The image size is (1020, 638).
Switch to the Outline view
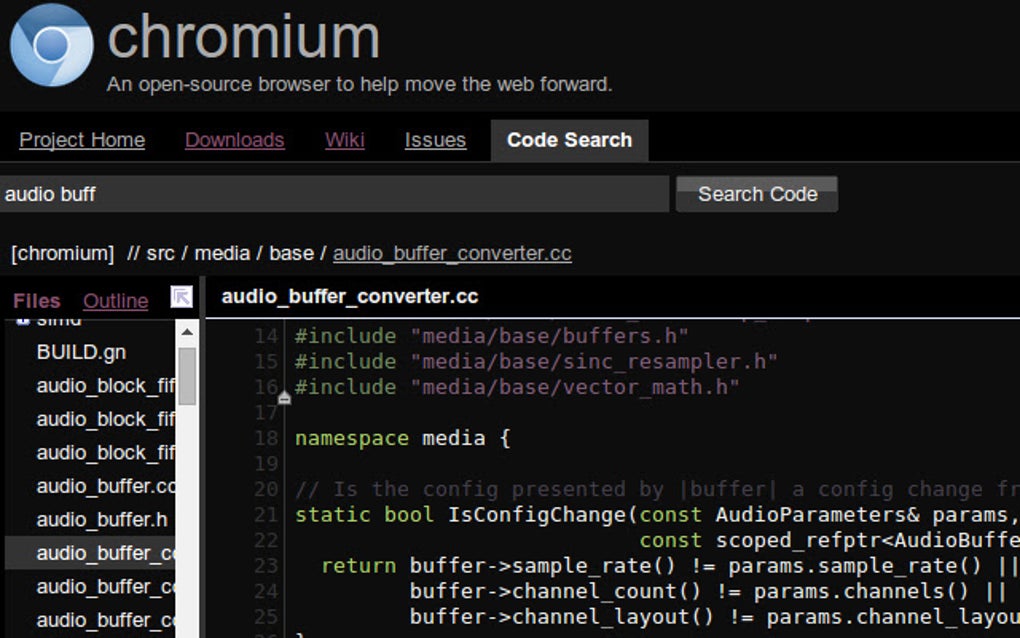115,301
